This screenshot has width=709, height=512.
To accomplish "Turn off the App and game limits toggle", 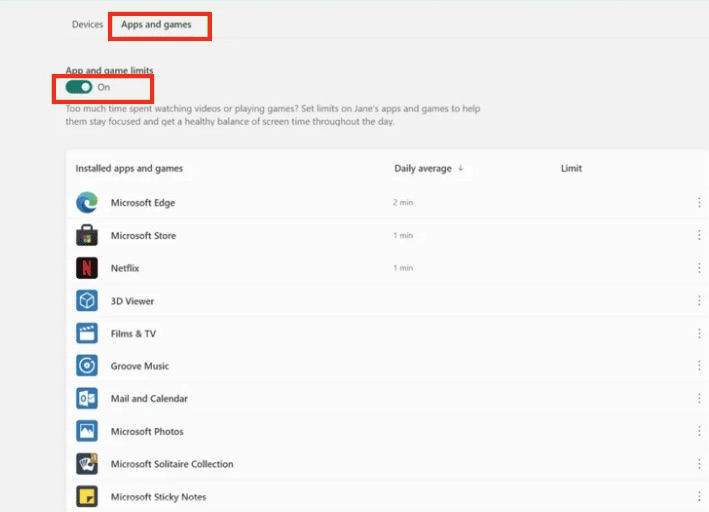I will click(79, 87).
